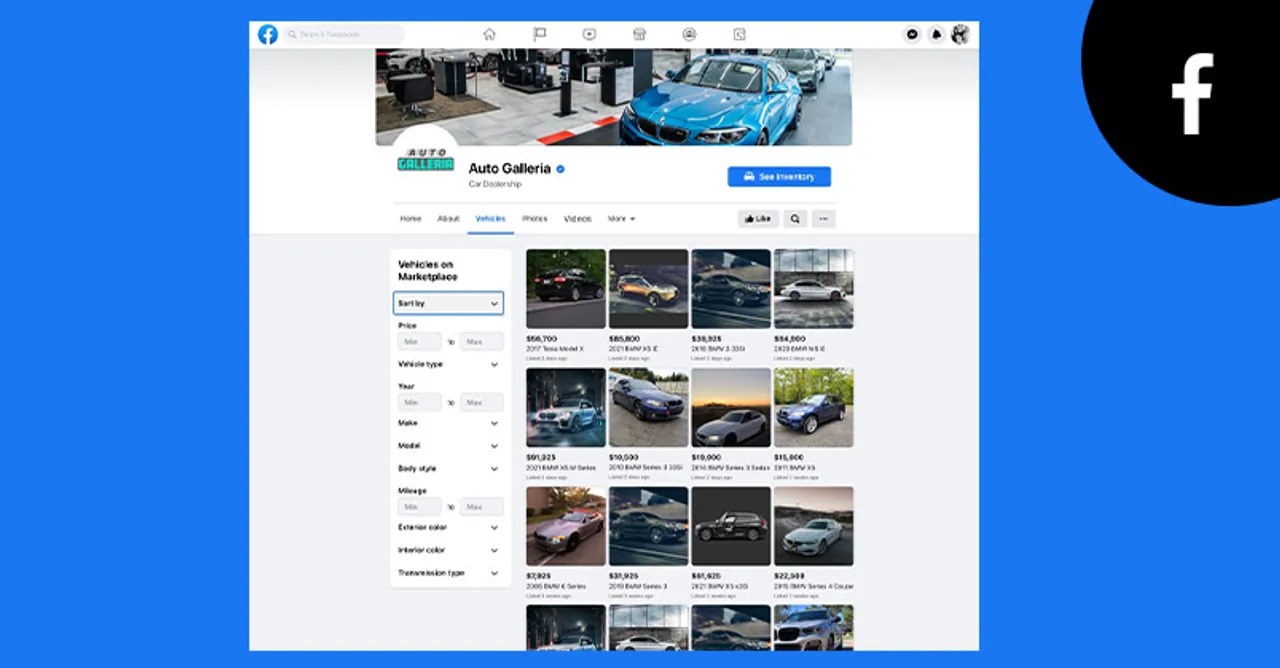The width and height of the screenshot is (1280, 668).
Task: Switch to the Photos tab
Action: pyautogui.click(x=535, y=218)
